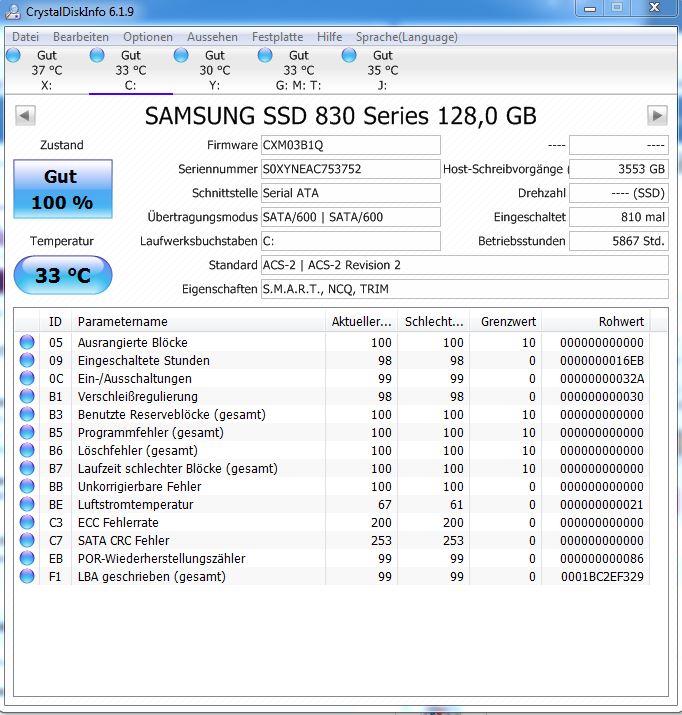Click the Schlecht... column header
This screenshot has width=682, height=715.
coord(434,321)
